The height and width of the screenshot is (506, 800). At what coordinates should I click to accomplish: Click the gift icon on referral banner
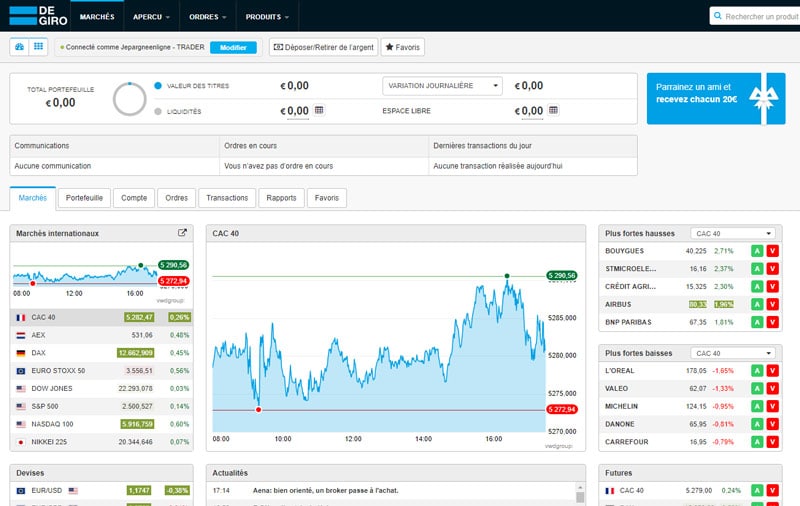[x=763, y=98]
